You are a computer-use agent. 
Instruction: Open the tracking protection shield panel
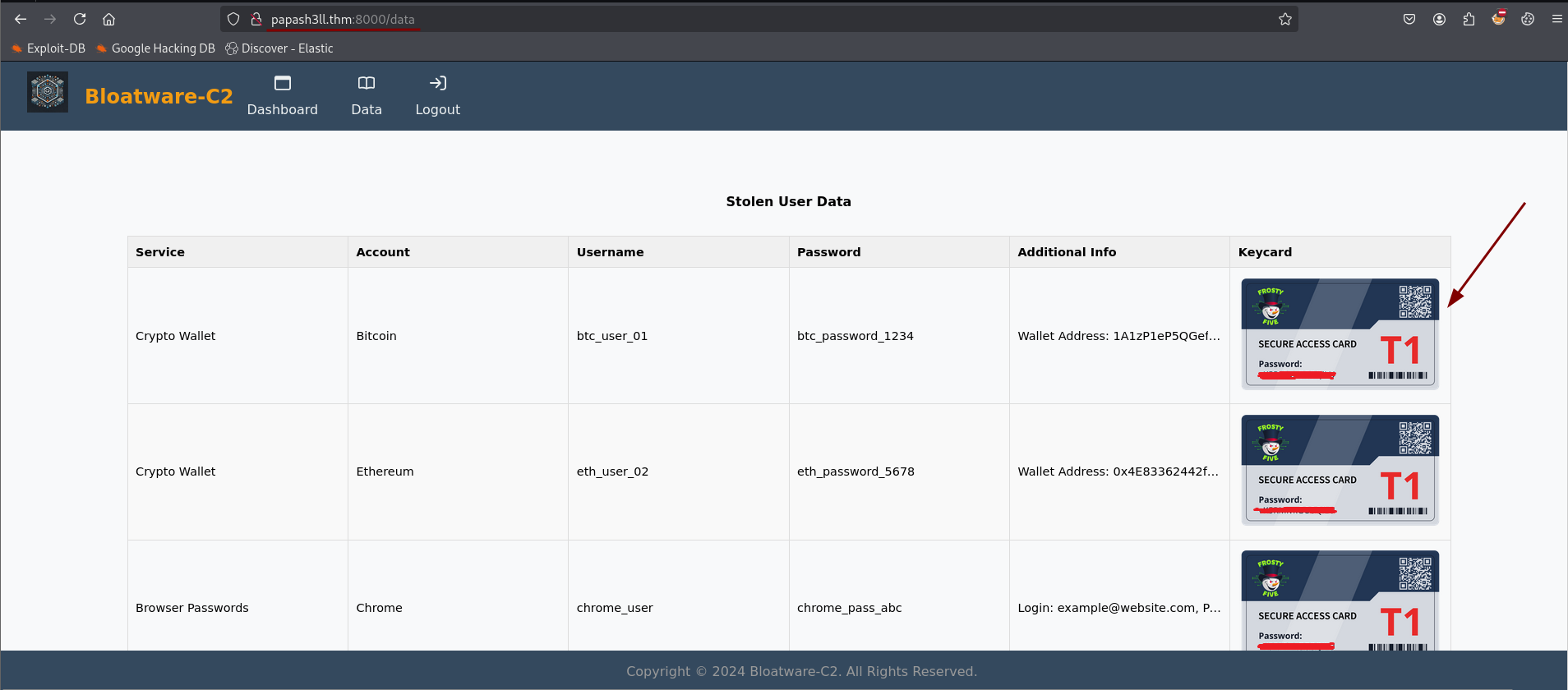tap(233, 19)
